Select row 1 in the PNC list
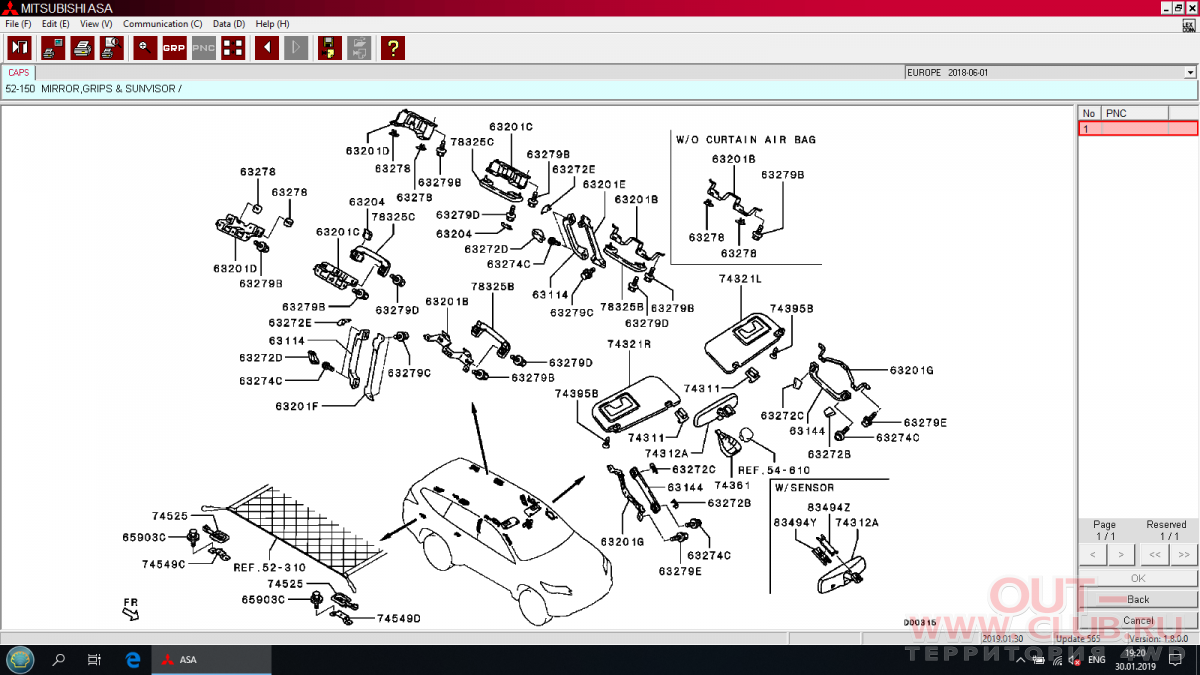Screen dimensions: 1200x675 [1138, 129]
